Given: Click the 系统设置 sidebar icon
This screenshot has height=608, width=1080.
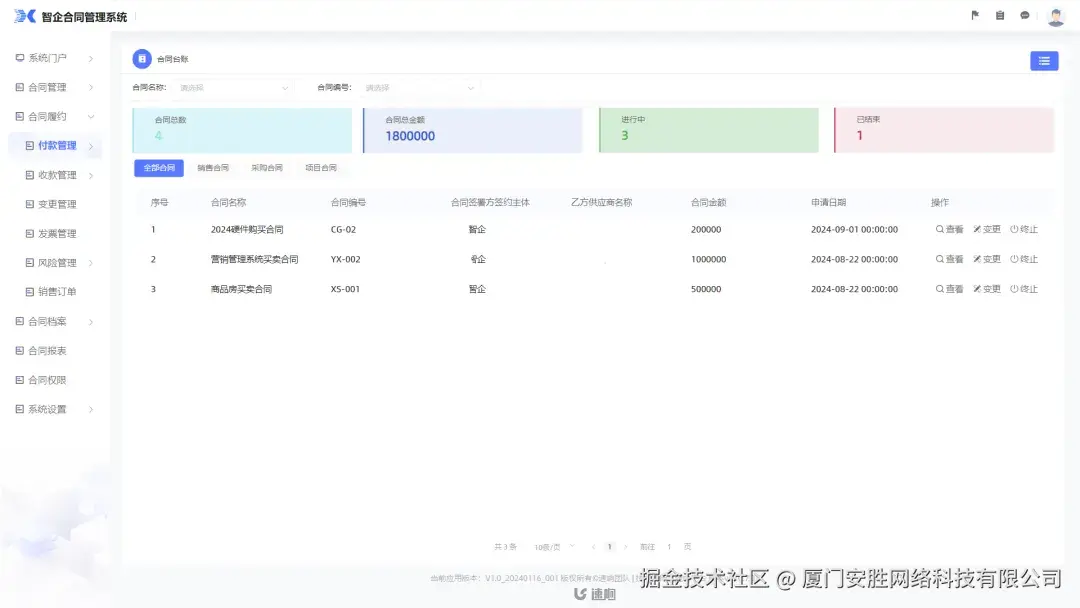Looking at the screenshot, I should (x=20, y=409).
